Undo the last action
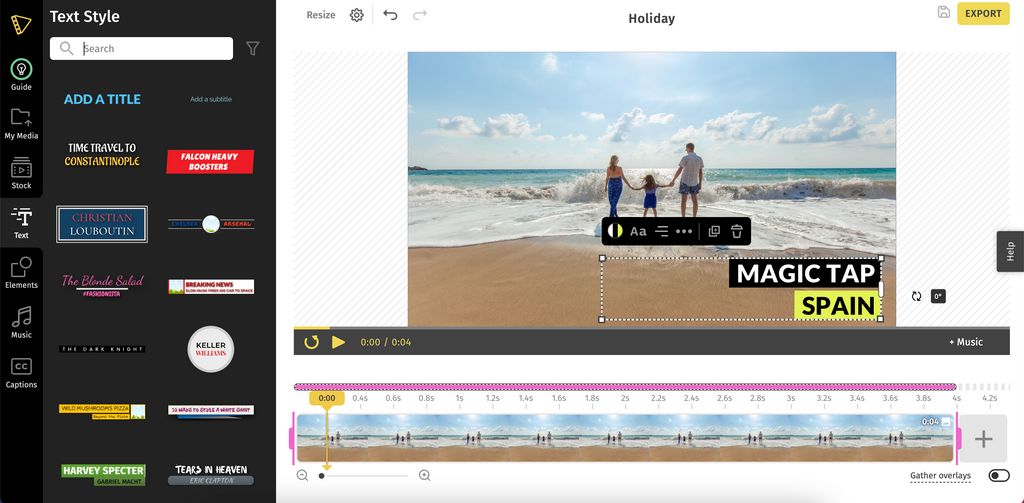1024x503 pixels. click(390, 14)
